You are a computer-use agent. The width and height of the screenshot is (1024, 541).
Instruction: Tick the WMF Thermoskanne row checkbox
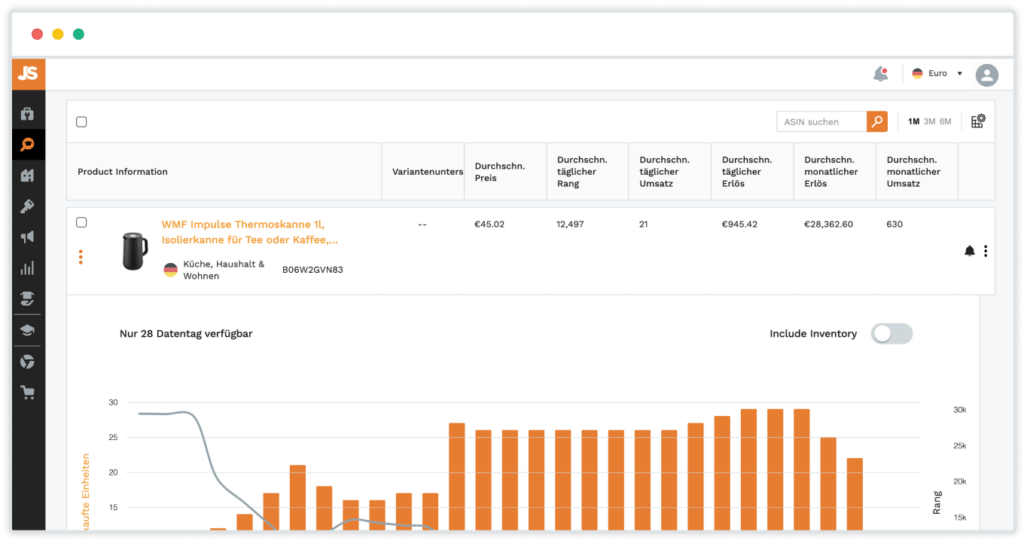click(82, 222)
